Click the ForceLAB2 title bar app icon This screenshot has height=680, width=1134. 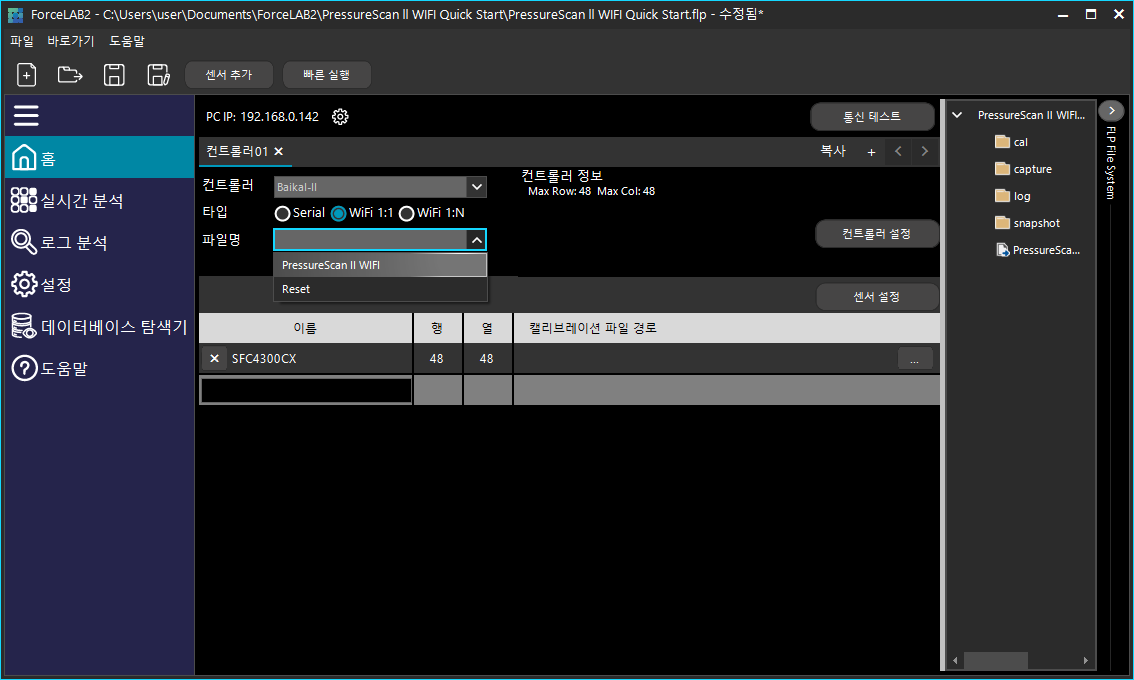(15, 14)
